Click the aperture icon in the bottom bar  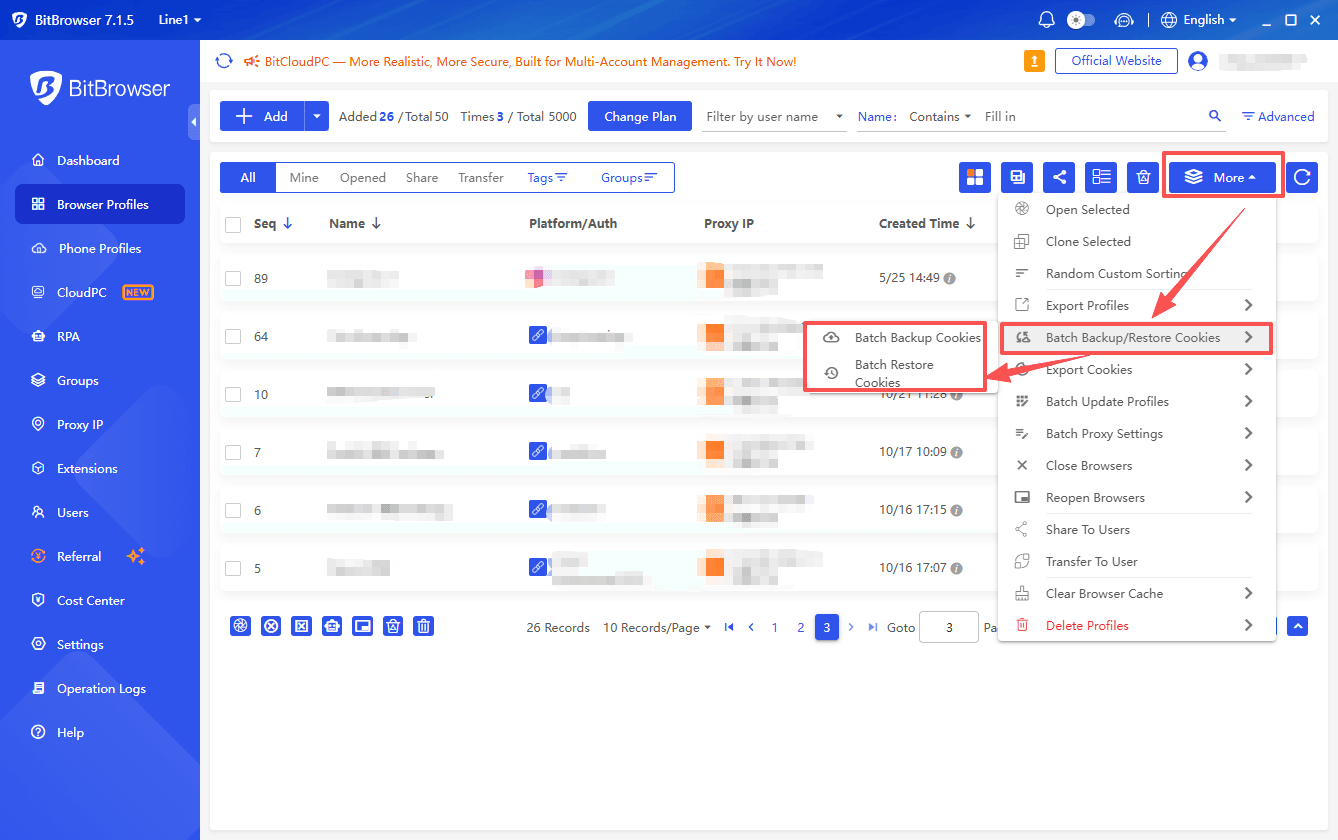pos(240,626)
